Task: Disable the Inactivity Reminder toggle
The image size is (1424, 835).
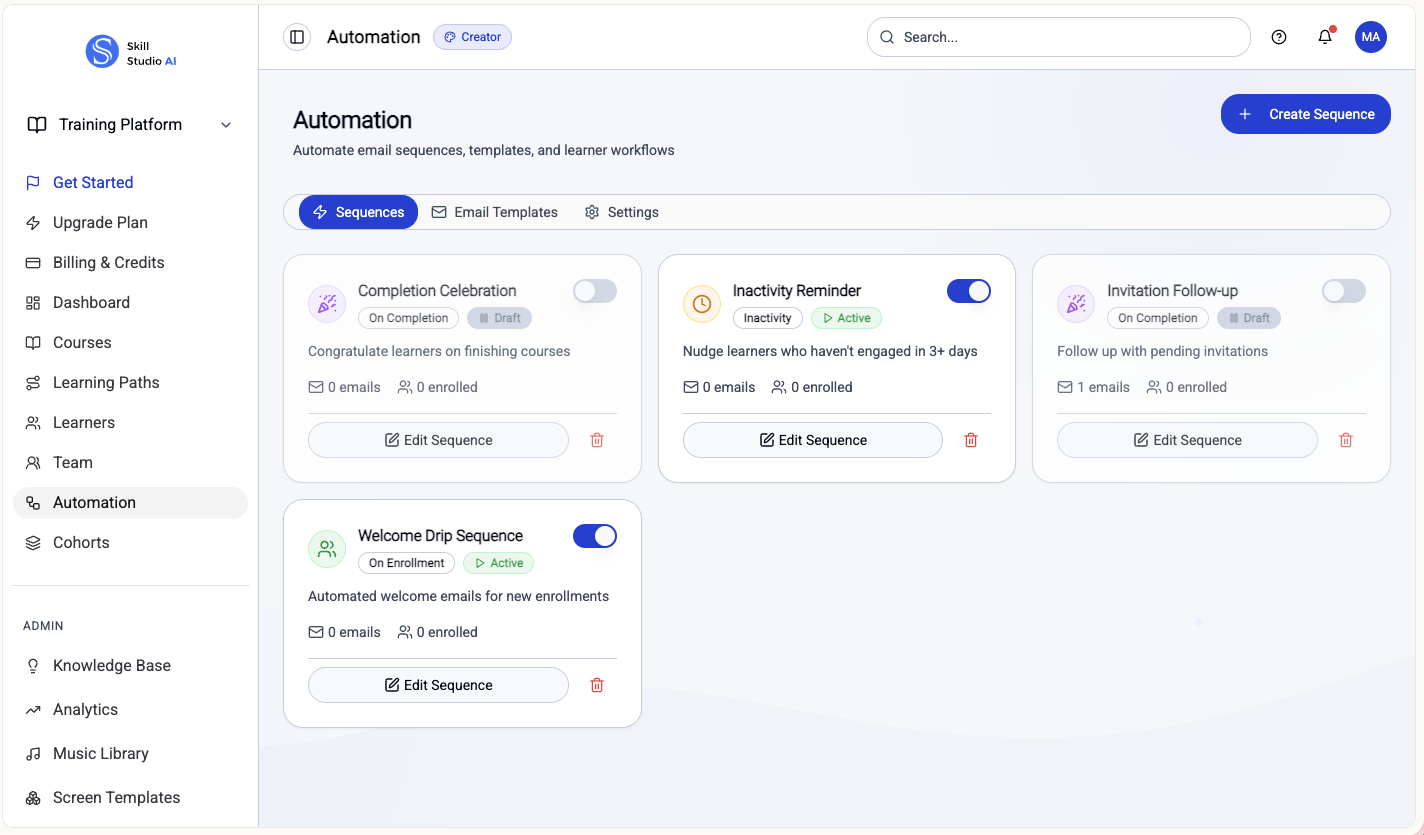Action: (969, 291)
